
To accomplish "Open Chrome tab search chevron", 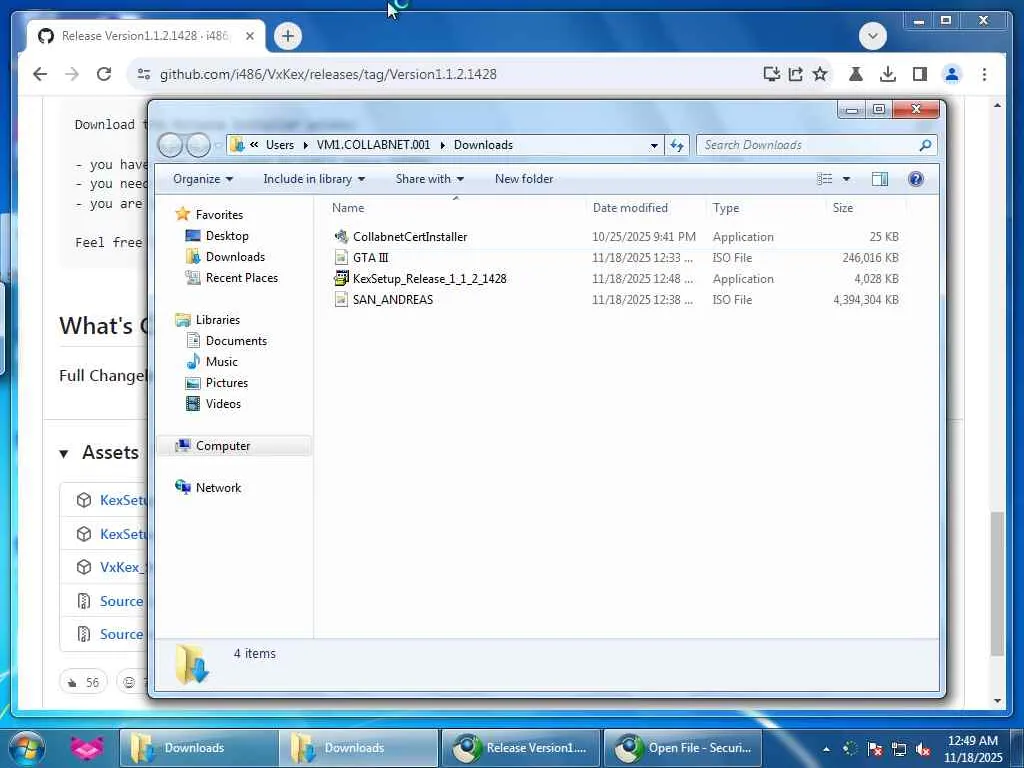I will [x=872, y=36].
